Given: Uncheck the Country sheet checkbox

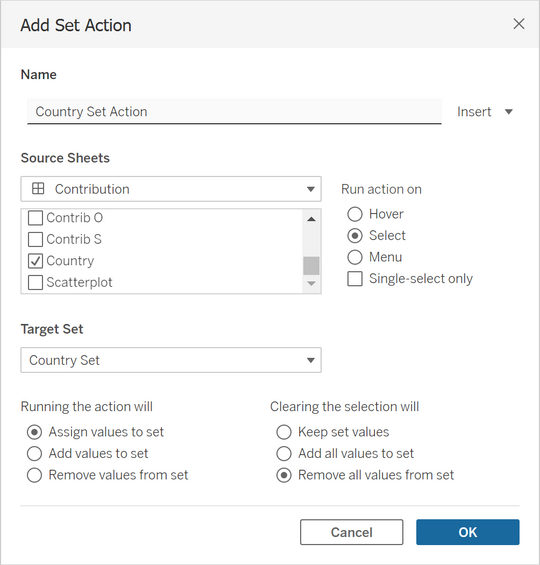Looking at the screenshot, I should (x=35, y=261).
